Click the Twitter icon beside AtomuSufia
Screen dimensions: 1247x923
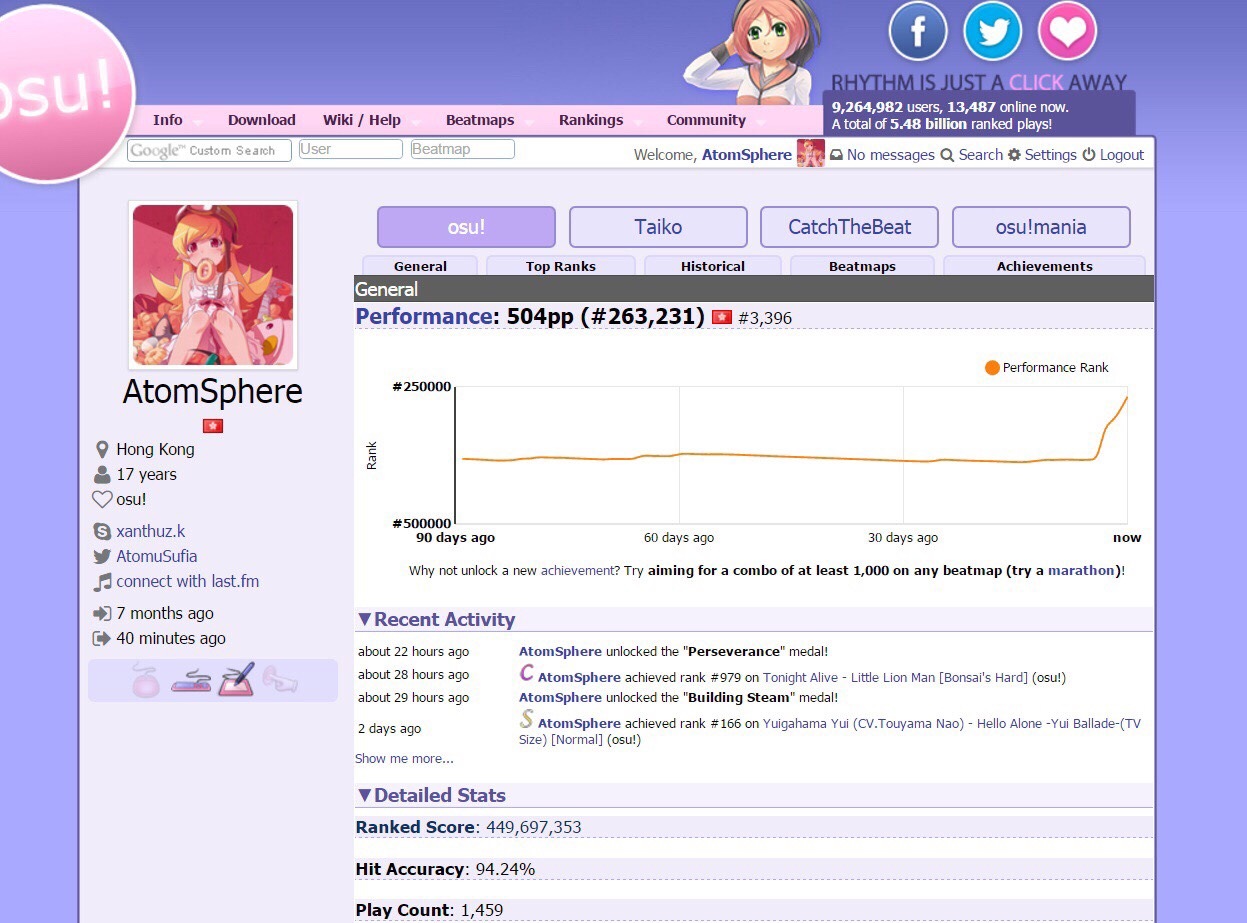point(102,557)
